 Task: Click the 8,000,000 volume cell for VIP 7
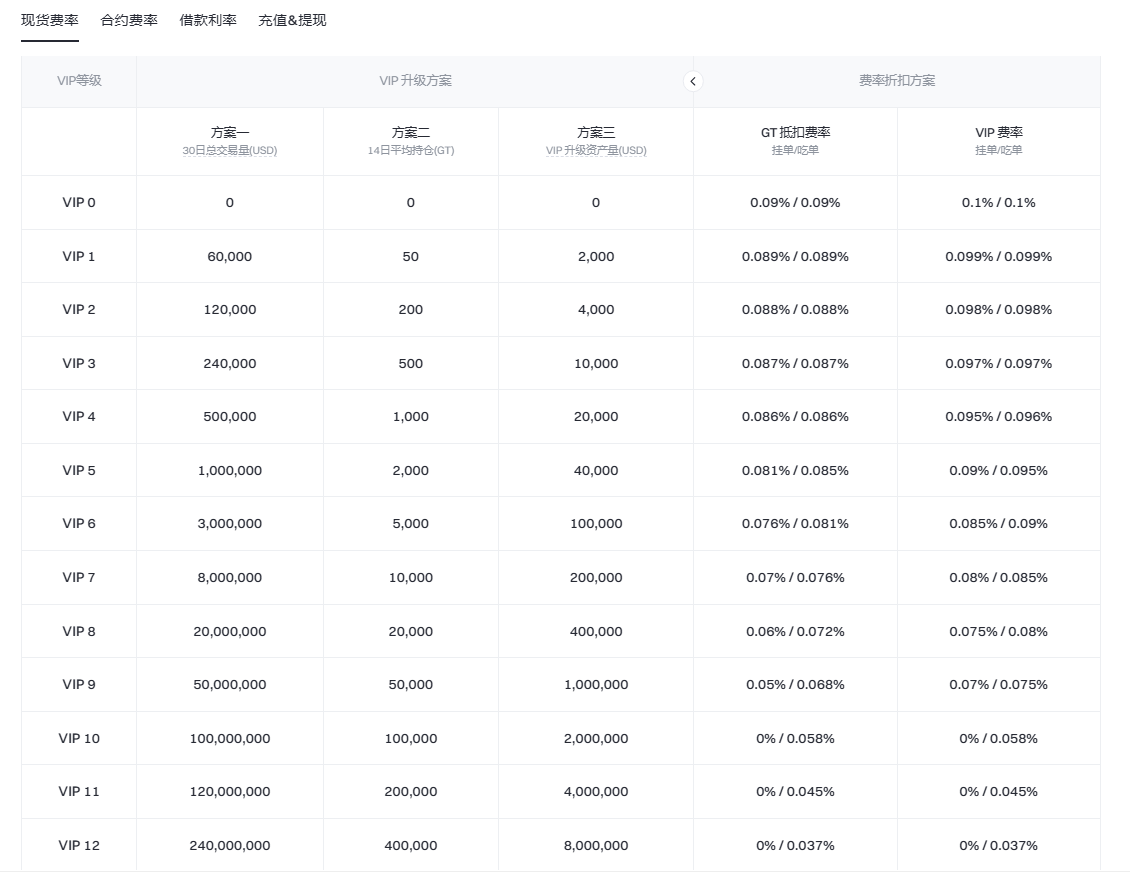(230, 578)
